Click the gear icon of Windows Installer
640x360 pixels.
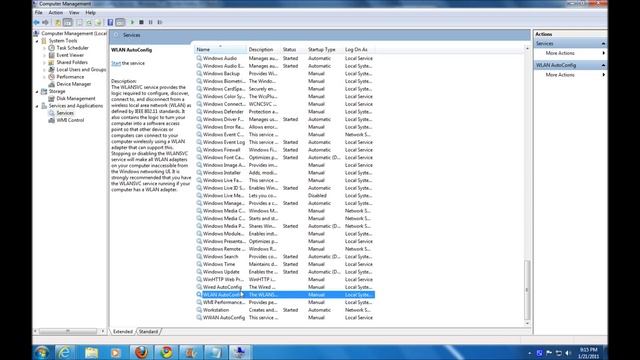(199, 173)
